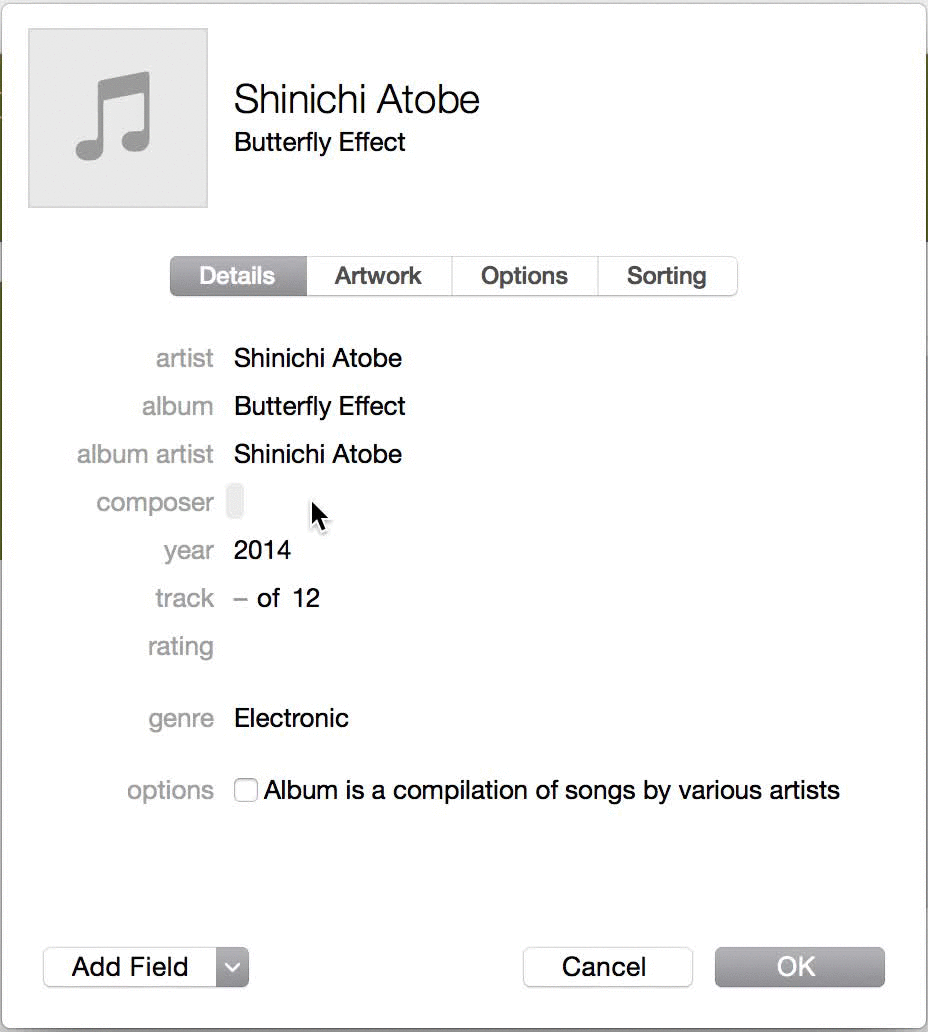Open the Artwork tab
Viewport: 928px width, 1032px height.
pos(378,276)
